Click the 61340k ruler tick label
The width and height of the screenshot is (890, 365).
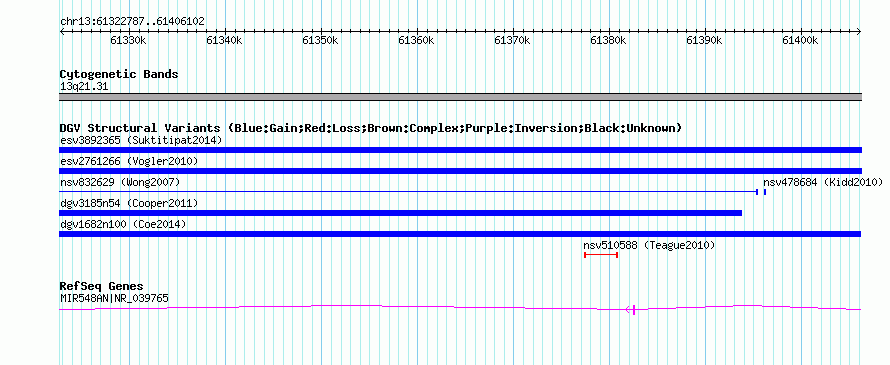(x=225, y=40)
